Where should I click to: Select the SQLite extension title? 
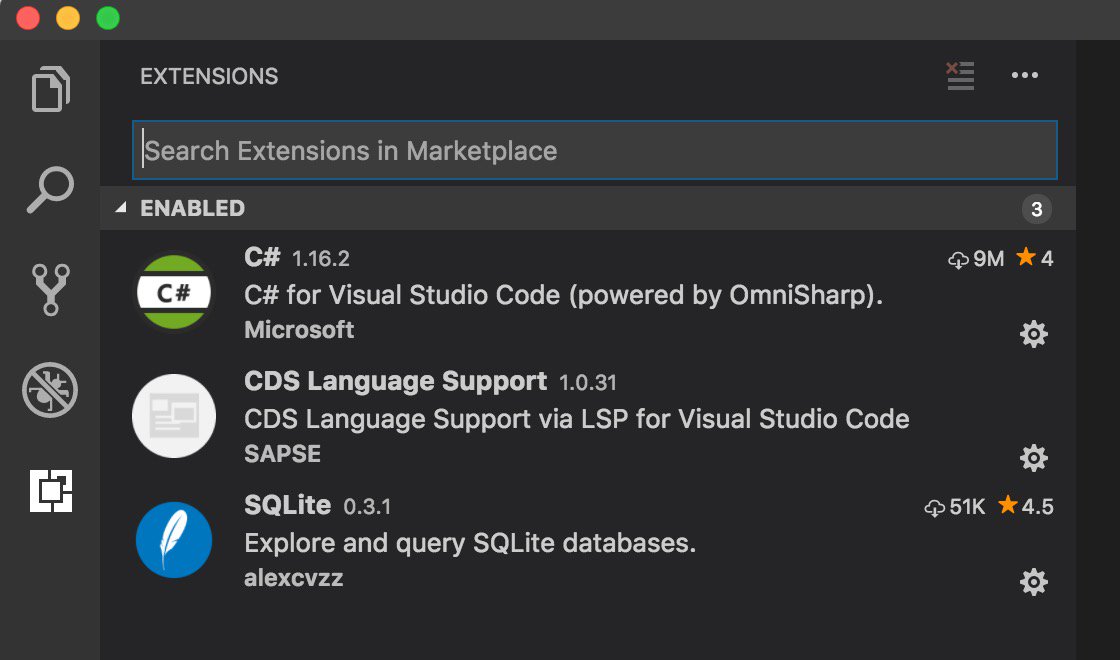[287, 505]
